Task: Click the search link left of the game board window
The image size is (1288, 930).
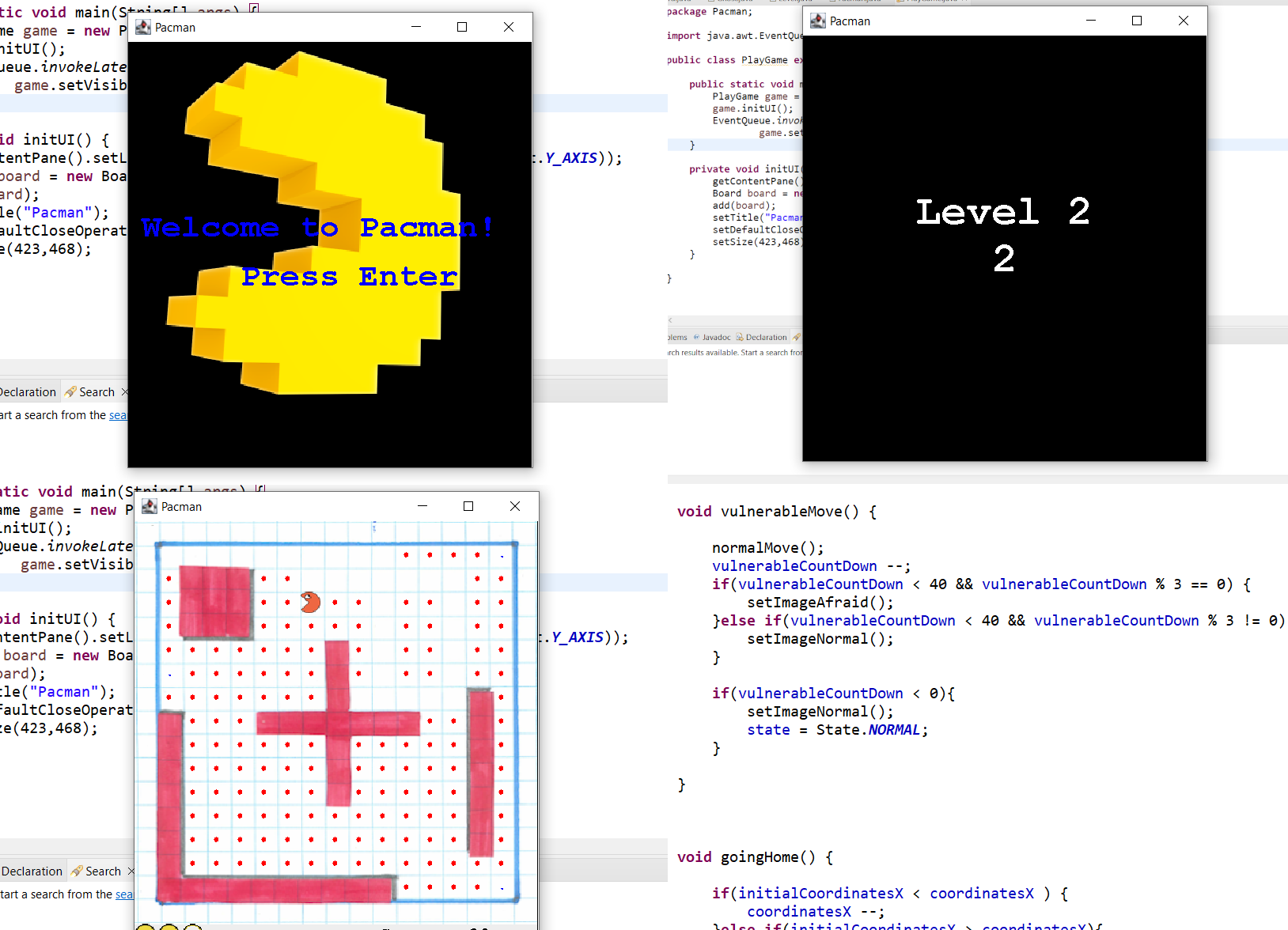Action: coord(124,894)
